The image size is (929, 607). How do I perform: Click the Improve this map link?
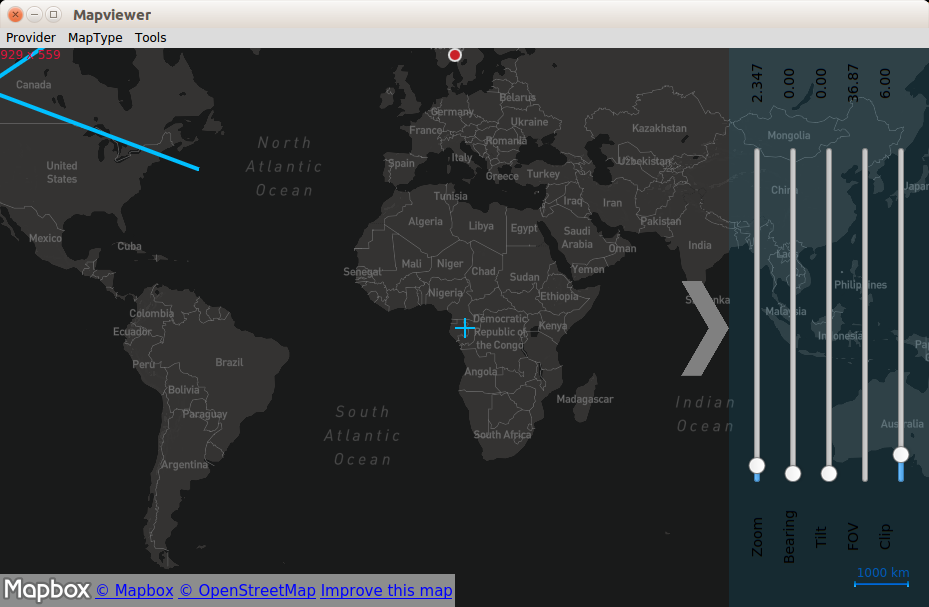point(386,590)
